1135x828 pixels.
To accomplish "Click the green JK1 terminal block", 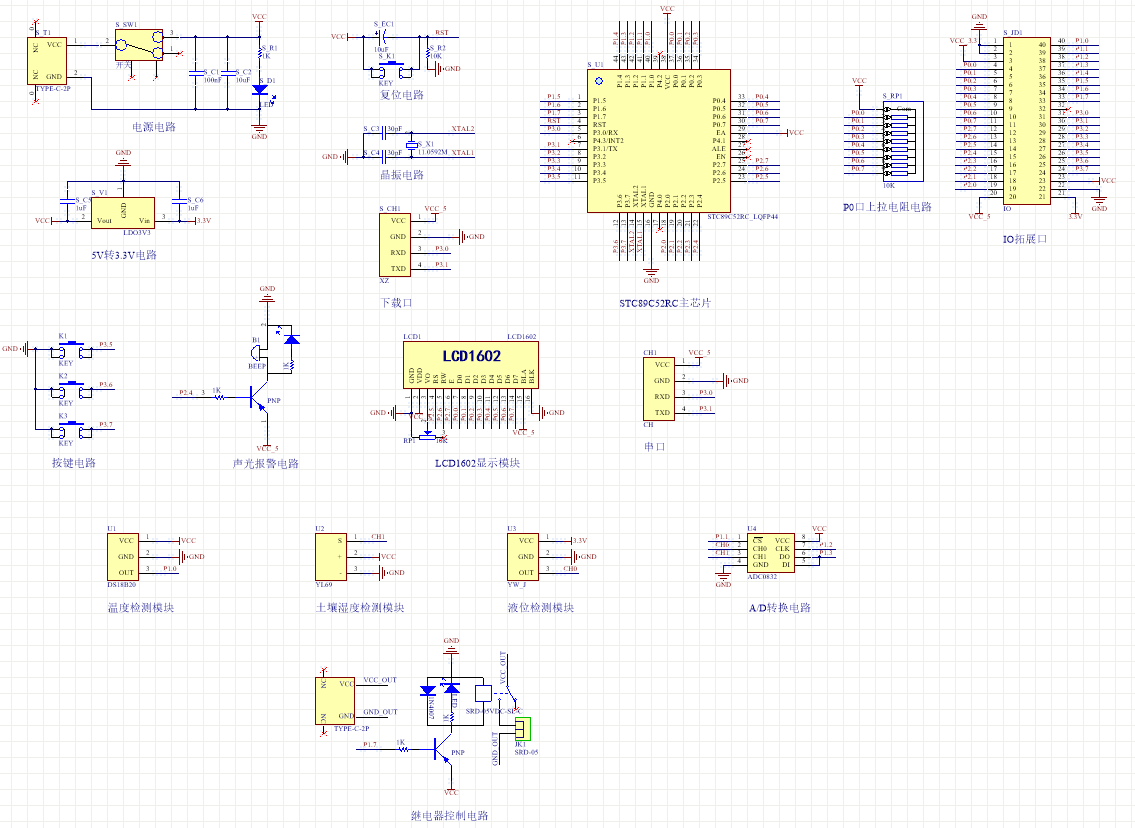I will tap(523, 729).
